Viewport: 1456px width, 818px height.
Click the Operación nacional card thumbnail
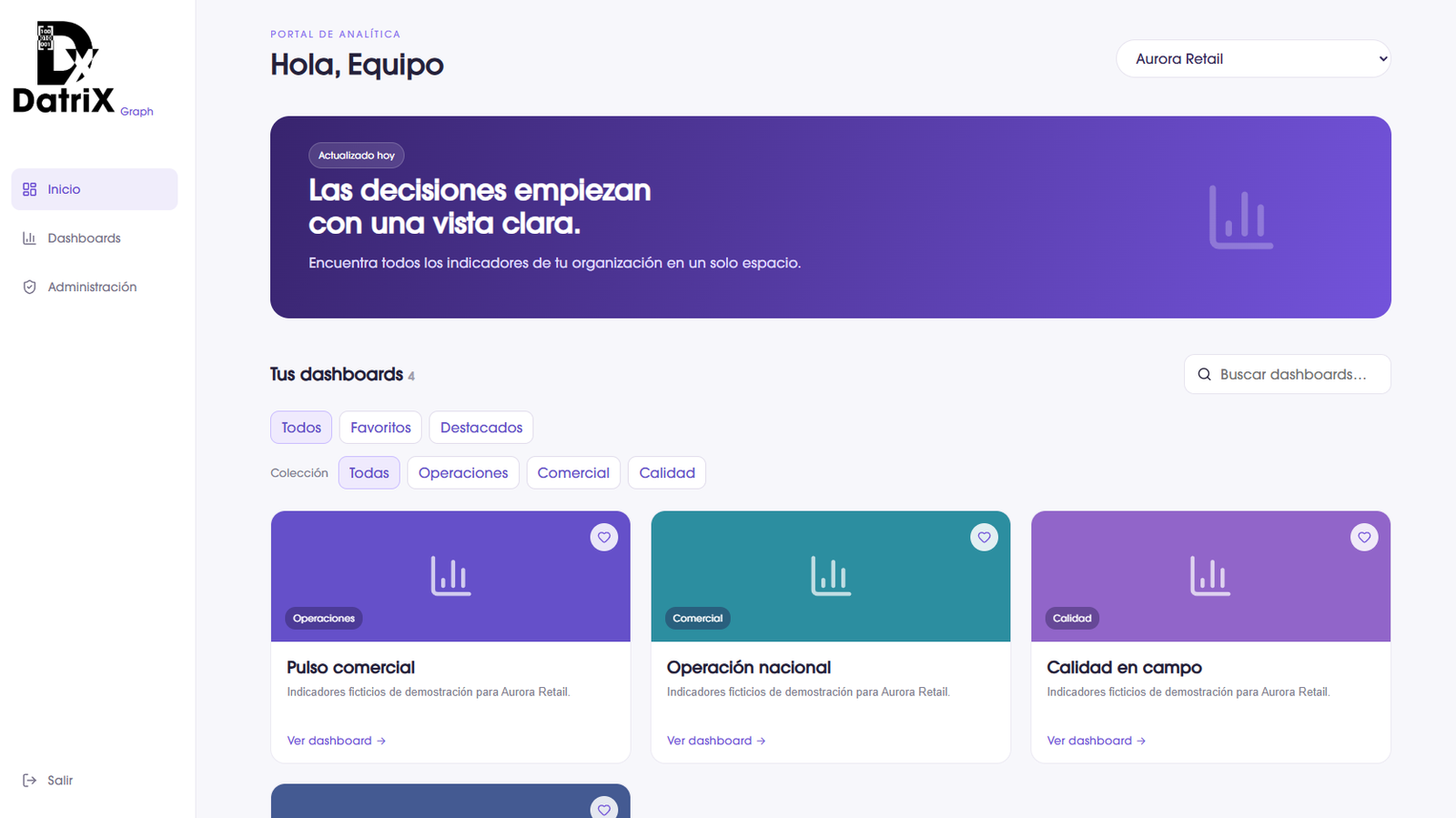click(831, 576)
